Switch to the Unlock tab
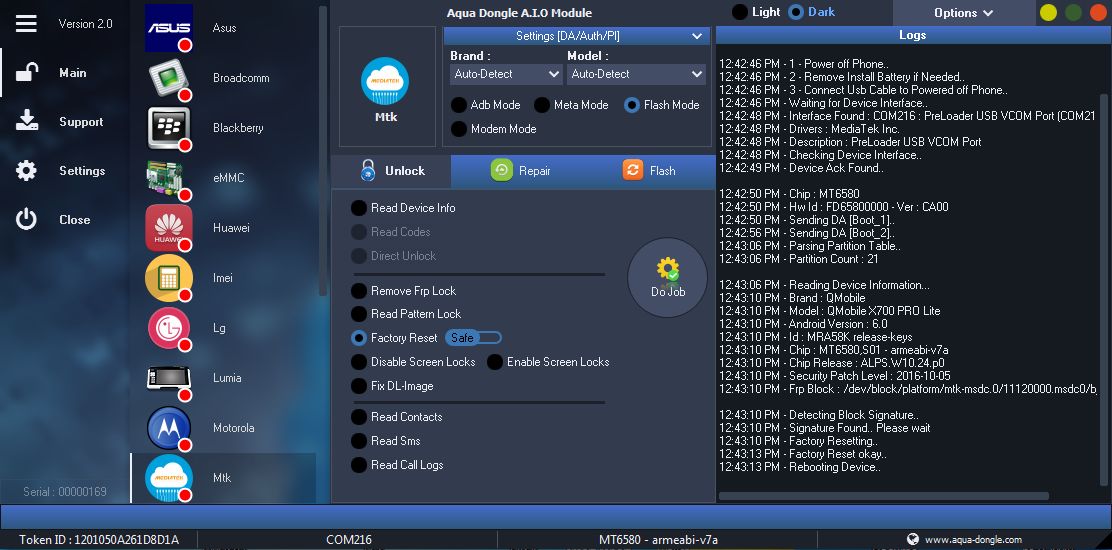1112x550 pixels. pos(391,171)
